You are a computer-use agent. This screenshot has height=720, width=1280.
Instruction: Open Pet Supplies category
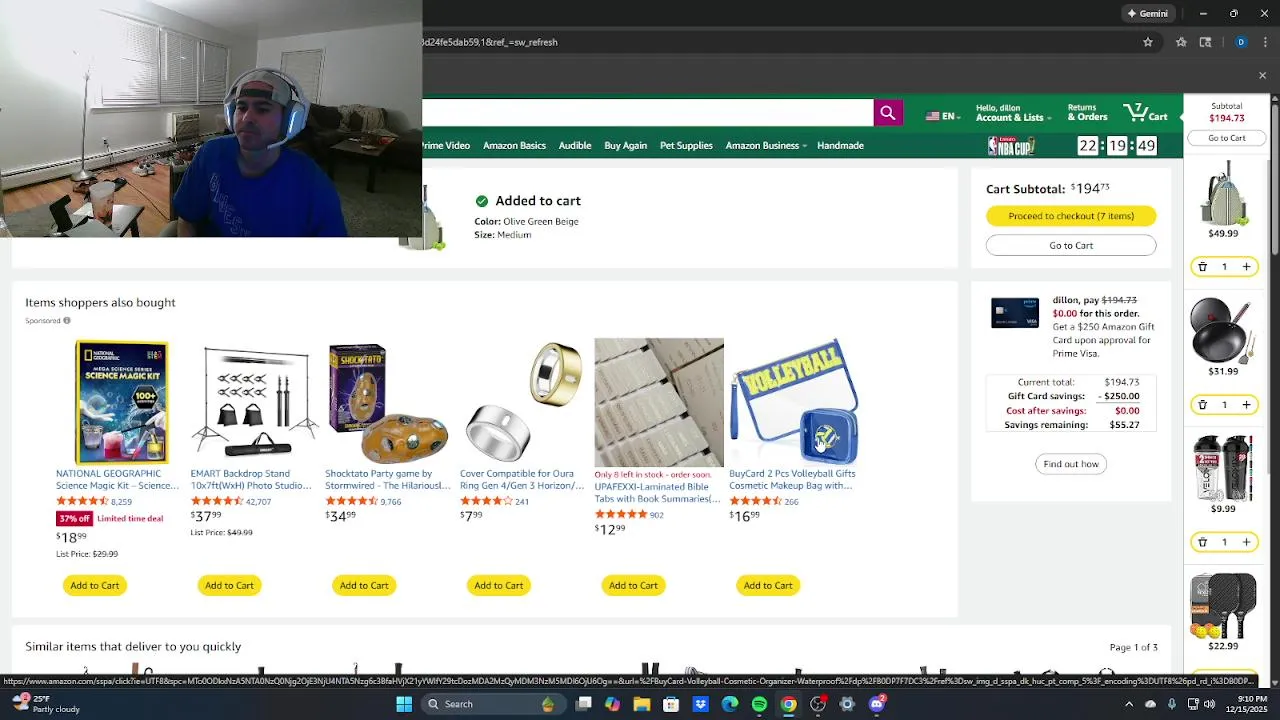click(686, 146)
